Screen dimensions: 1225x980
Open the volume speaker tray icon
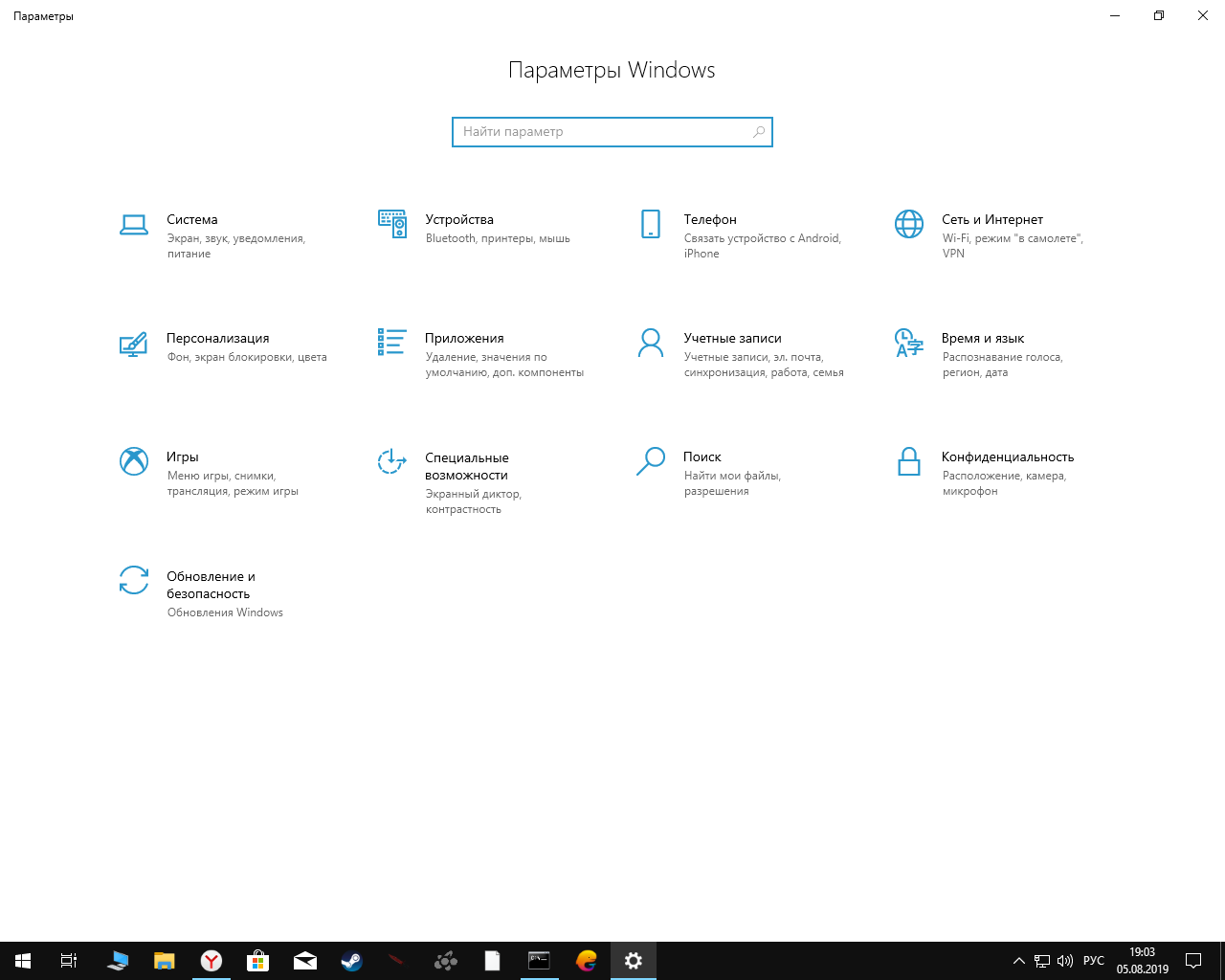click(x=1065, y=961)
